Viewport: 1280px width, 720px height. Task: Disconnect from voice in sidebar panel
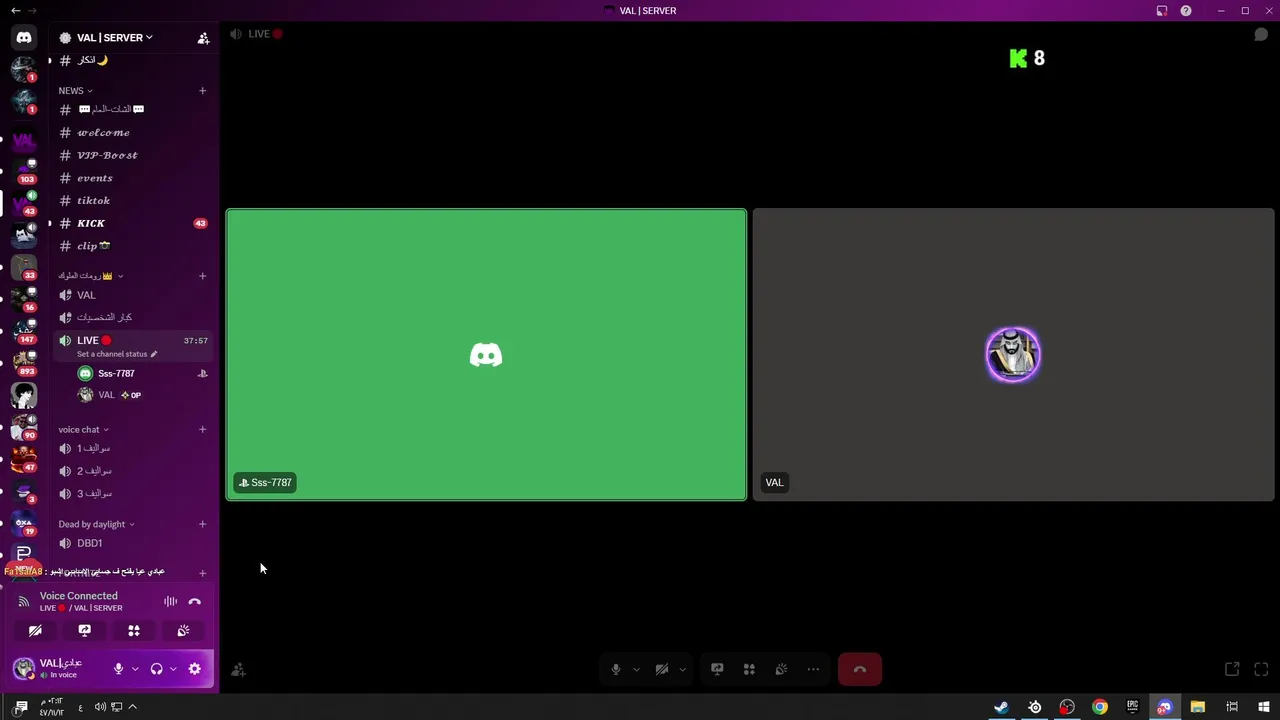pos(195,601)
